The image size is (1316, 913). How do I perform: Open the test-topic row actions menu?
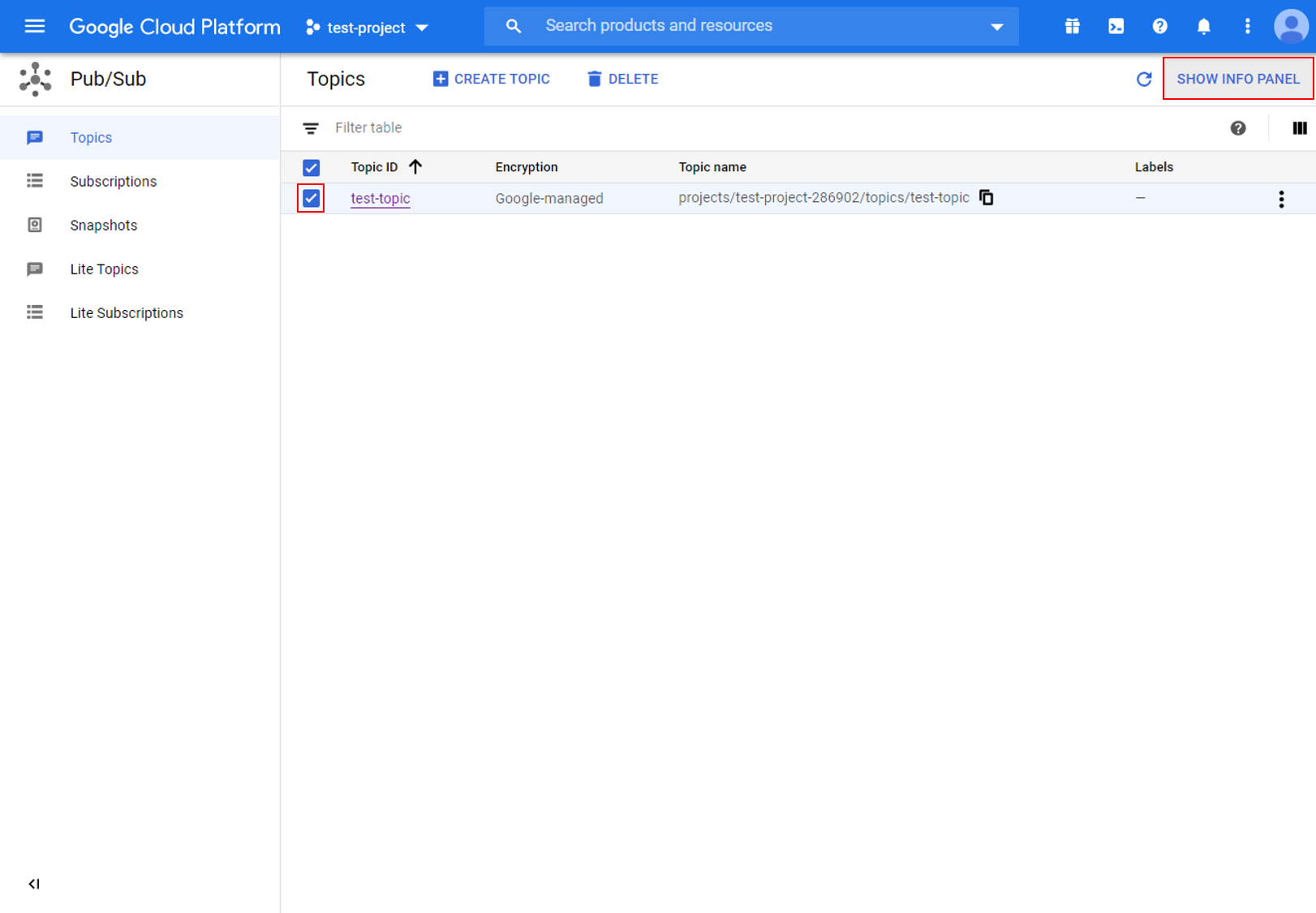click(x=1282, y=199)
